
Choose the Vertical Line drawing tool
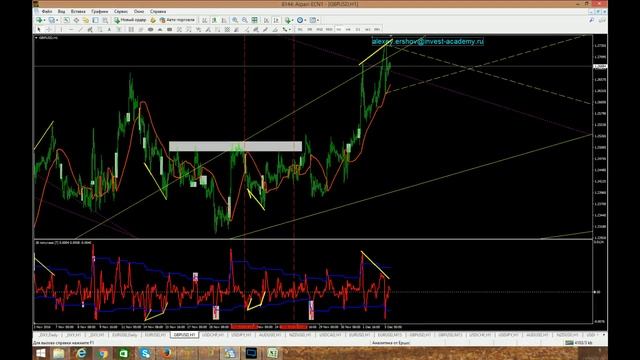(61, 29)
